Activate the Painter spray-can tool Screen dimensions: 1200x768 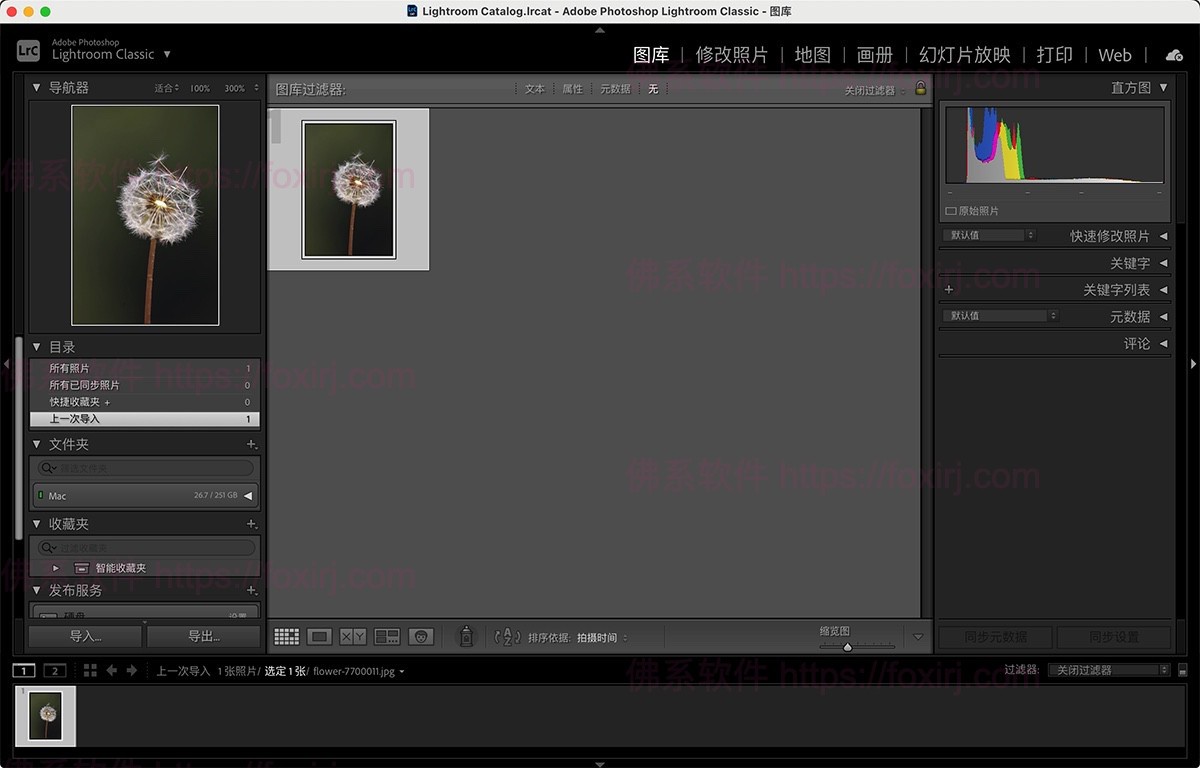coord(466,636)
